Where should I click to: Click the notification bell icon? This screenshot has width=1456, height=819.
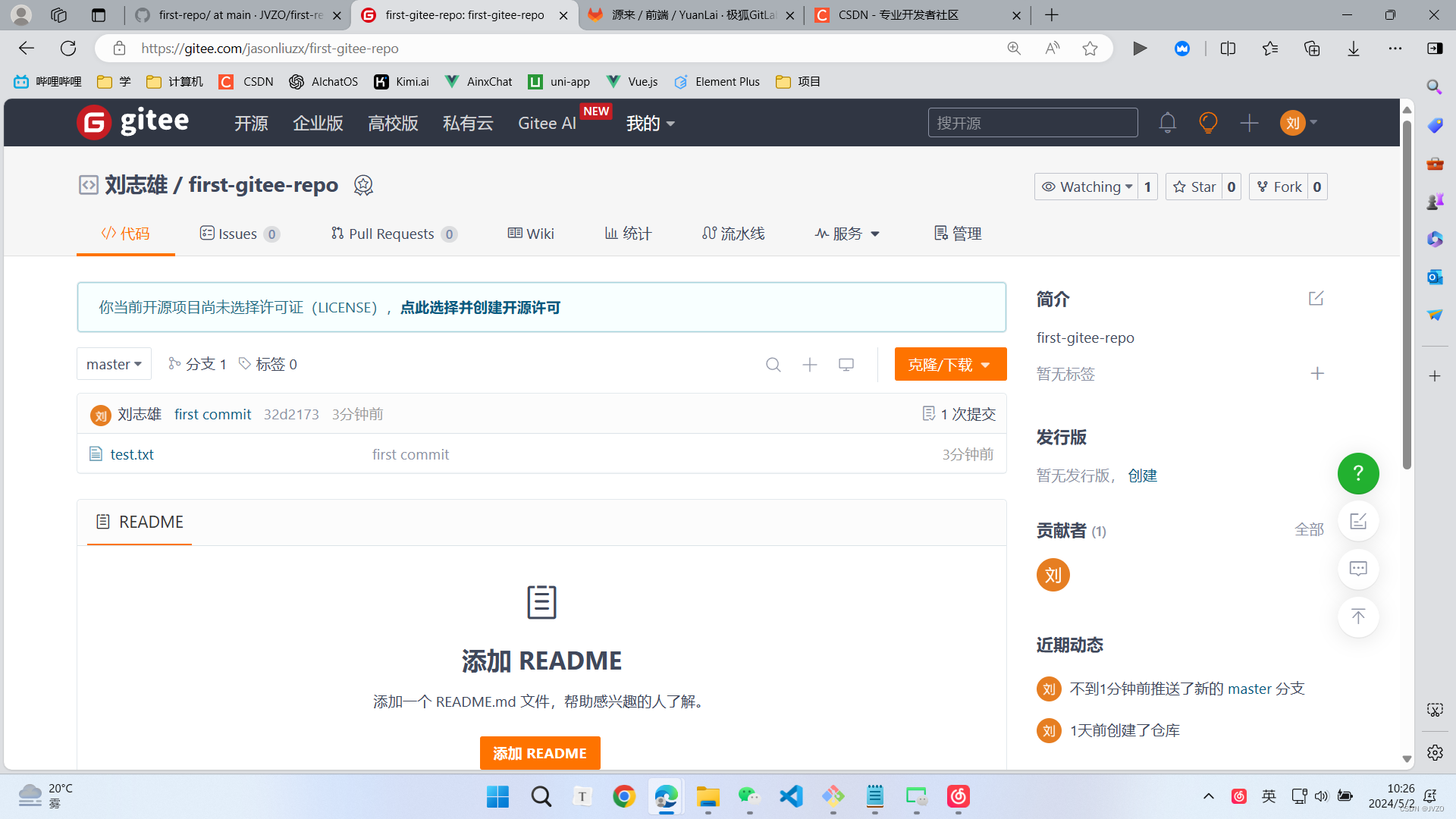coord(1167,123)
